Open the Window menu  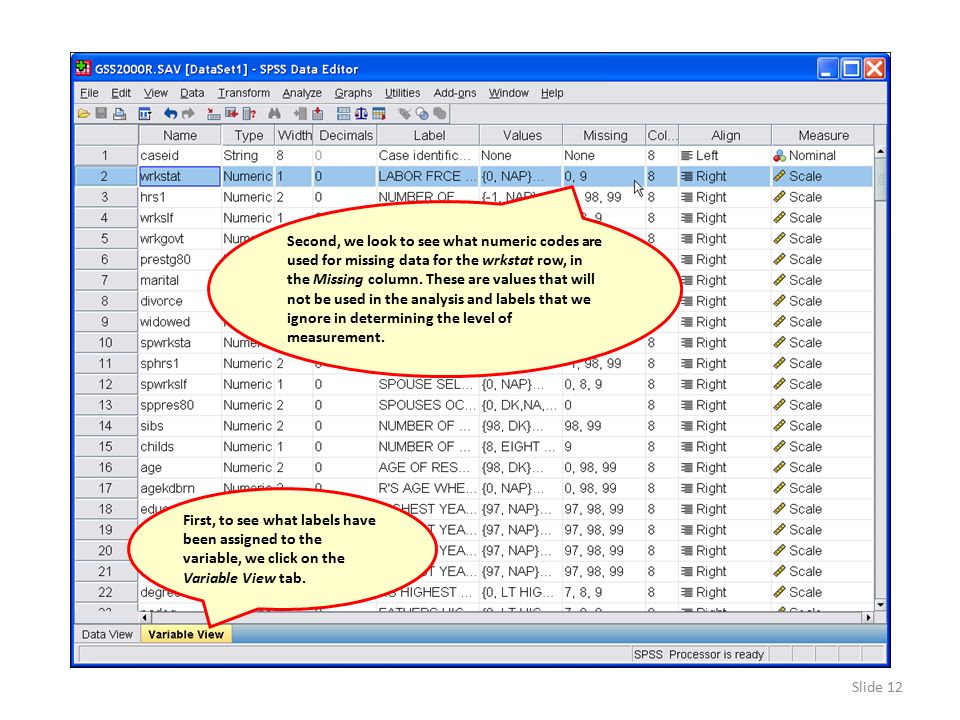coord(509,93)
